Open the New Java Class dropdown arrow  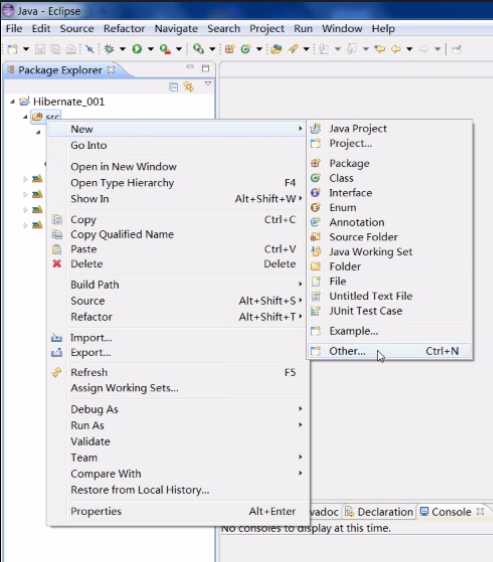pos(259,49)
